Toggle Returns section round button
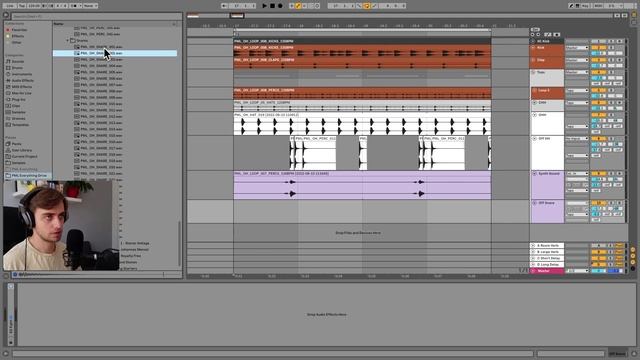 click(633, 256)
